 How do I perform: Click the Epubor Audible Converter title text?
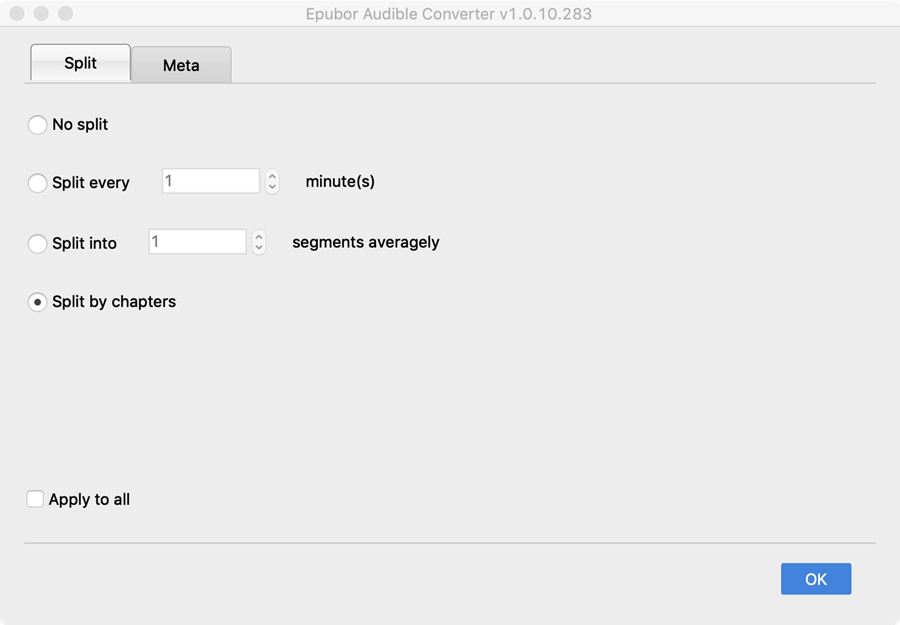coord(448,14)
